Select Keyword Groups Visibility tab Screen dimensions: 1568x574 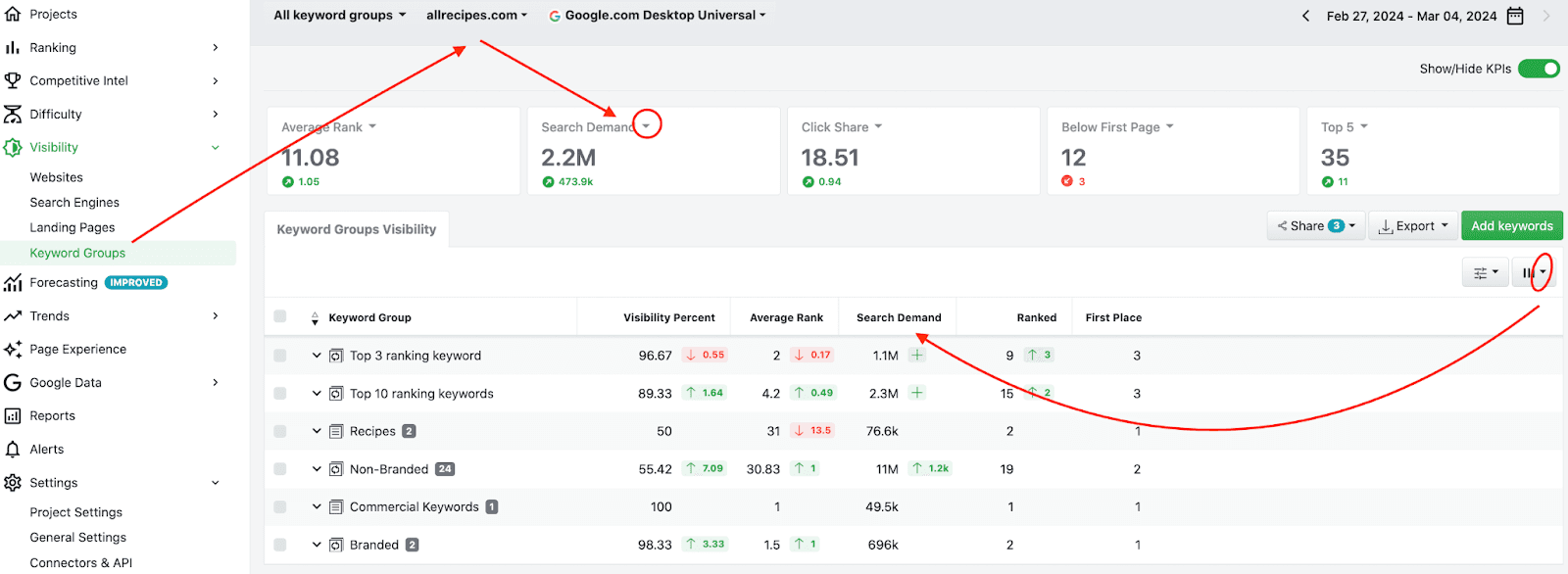point(357,229)
